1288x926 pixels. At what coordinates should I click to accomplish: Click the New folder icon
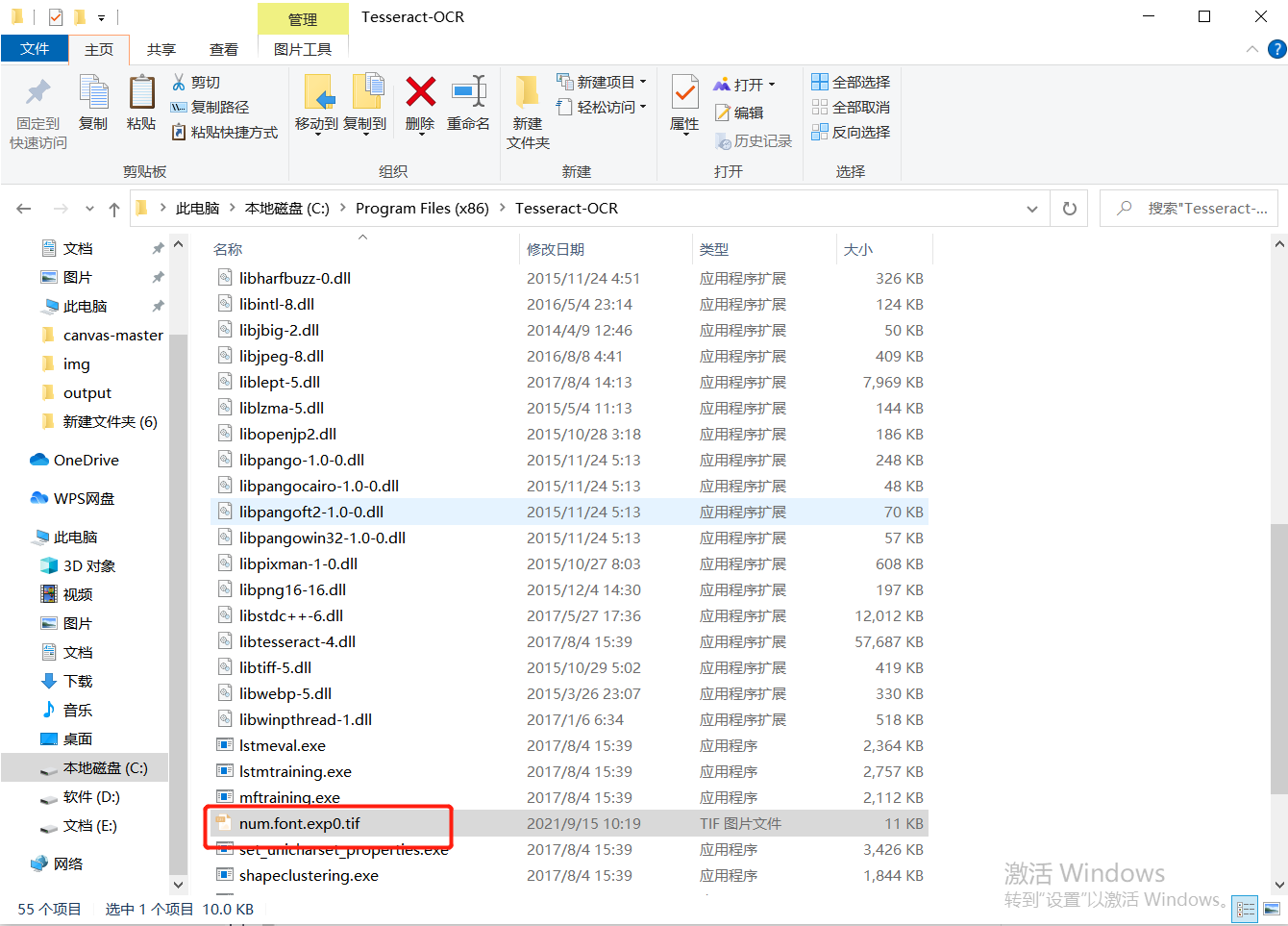coord(527,92)
